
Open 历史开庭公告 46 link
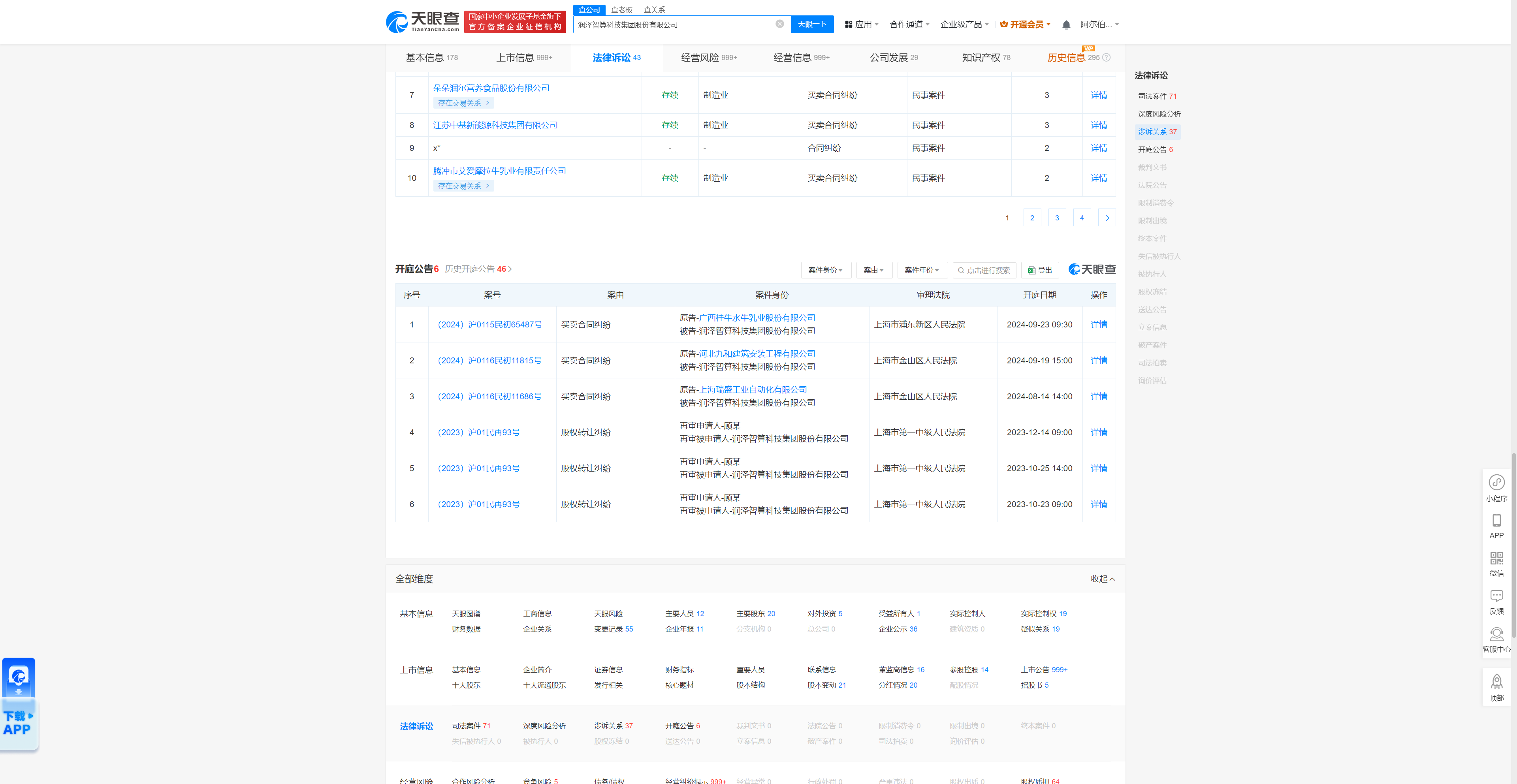[x=478, y=269]
